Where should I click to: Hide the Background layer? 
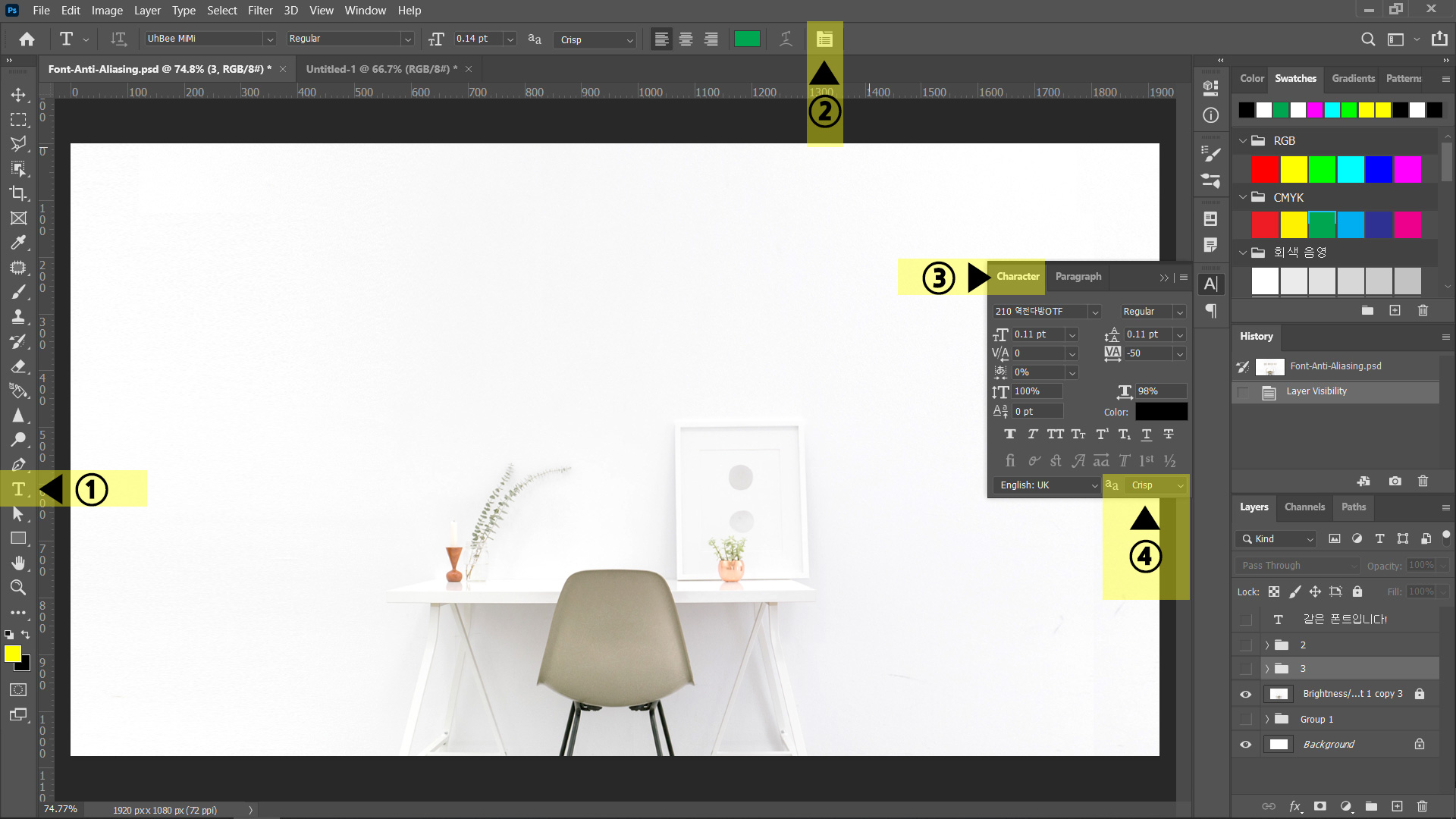point(1245,745)
